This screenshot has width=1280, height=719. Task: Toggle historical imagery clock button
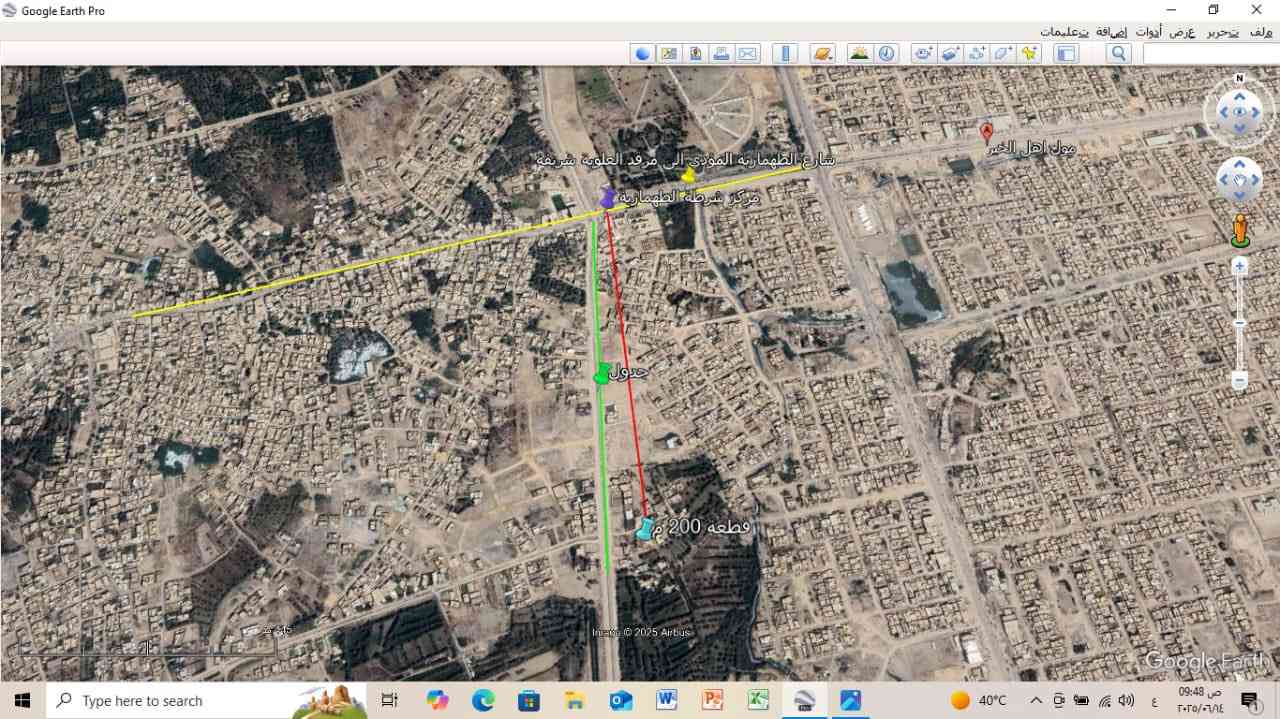[886, 54]
